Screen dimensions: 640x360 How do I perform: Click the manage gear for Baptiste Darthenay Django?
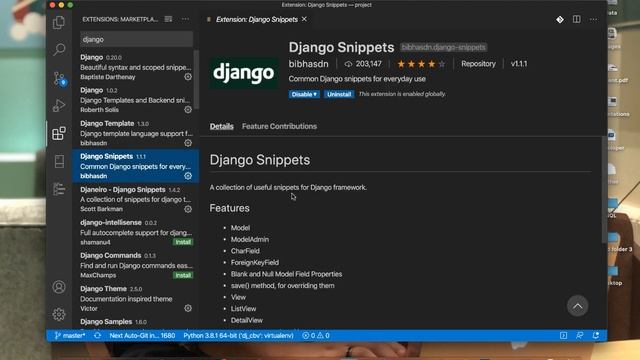pyautogui.click(x=188, y=77)
